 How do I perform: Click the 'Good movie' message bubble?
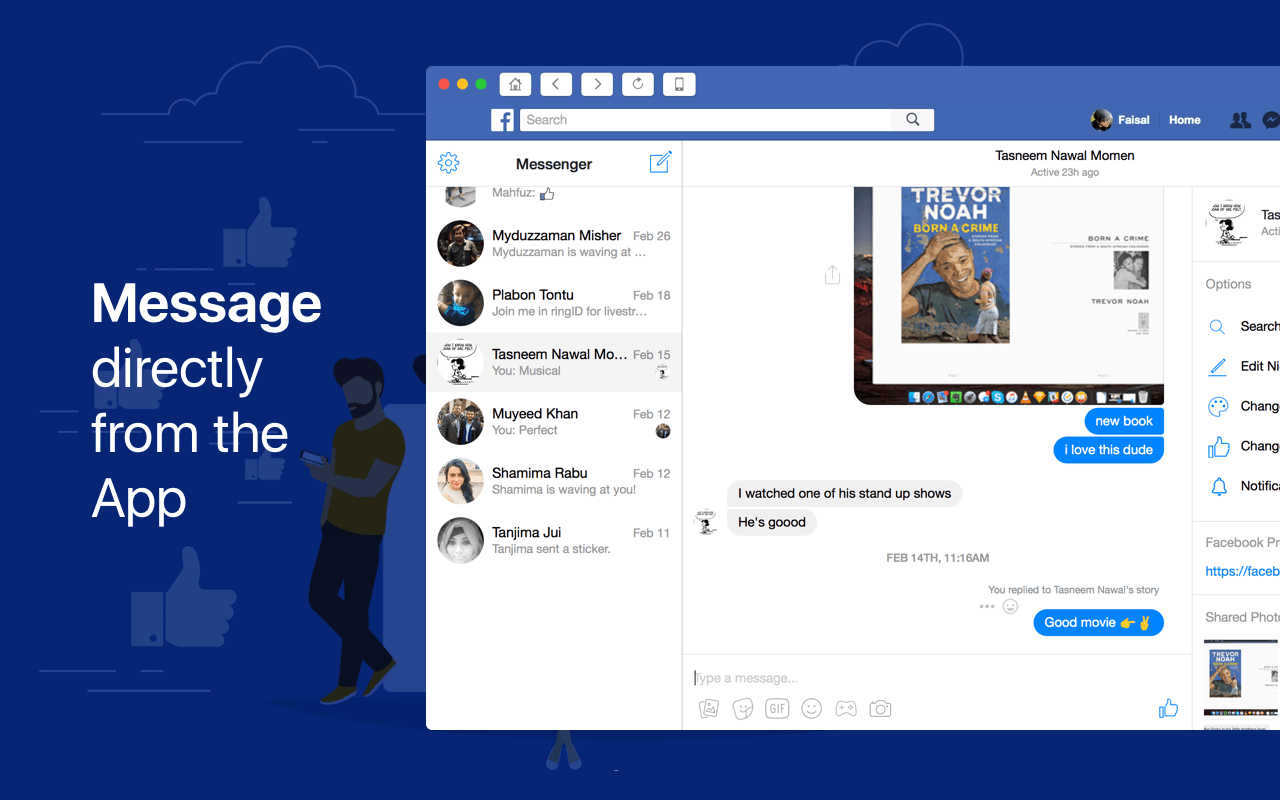point(1098,622)
